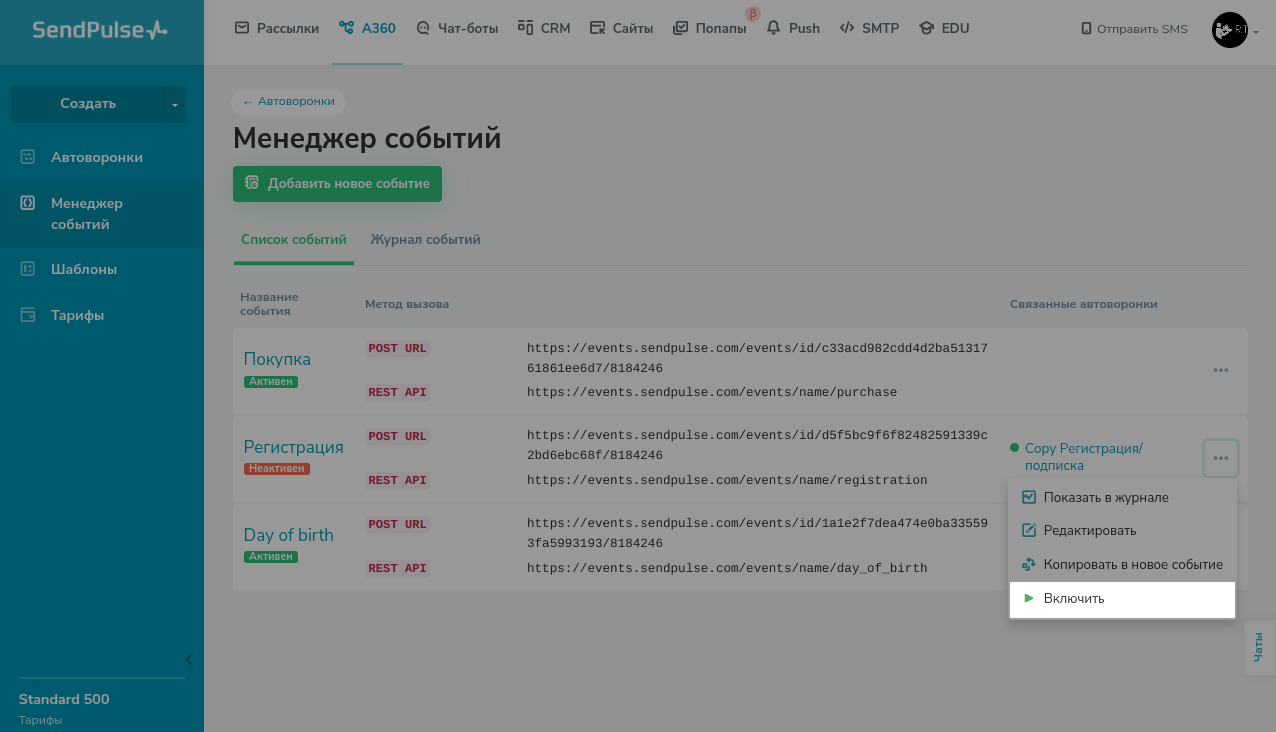Open the Автоворонки sidebar section
This screenshot has width=1276, height=732.
[96, 157]
